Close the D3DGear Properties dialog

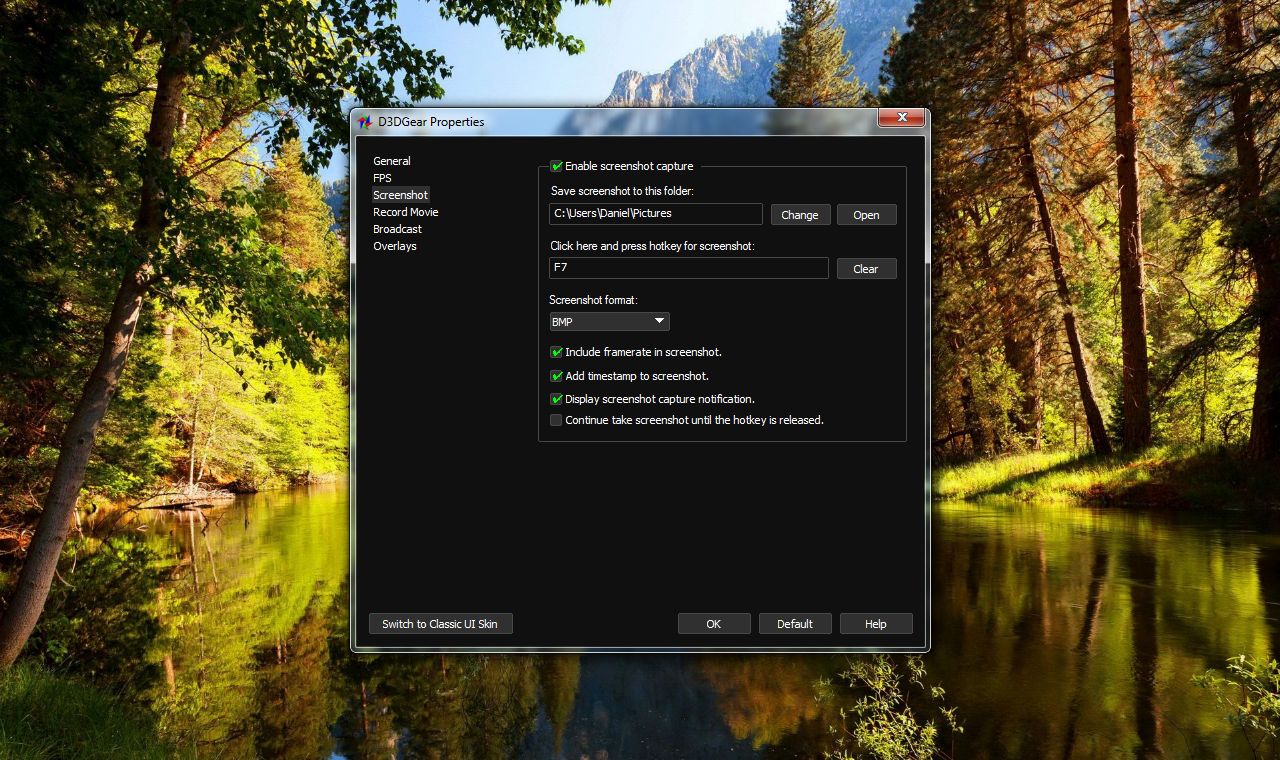(x=901, y=118)
